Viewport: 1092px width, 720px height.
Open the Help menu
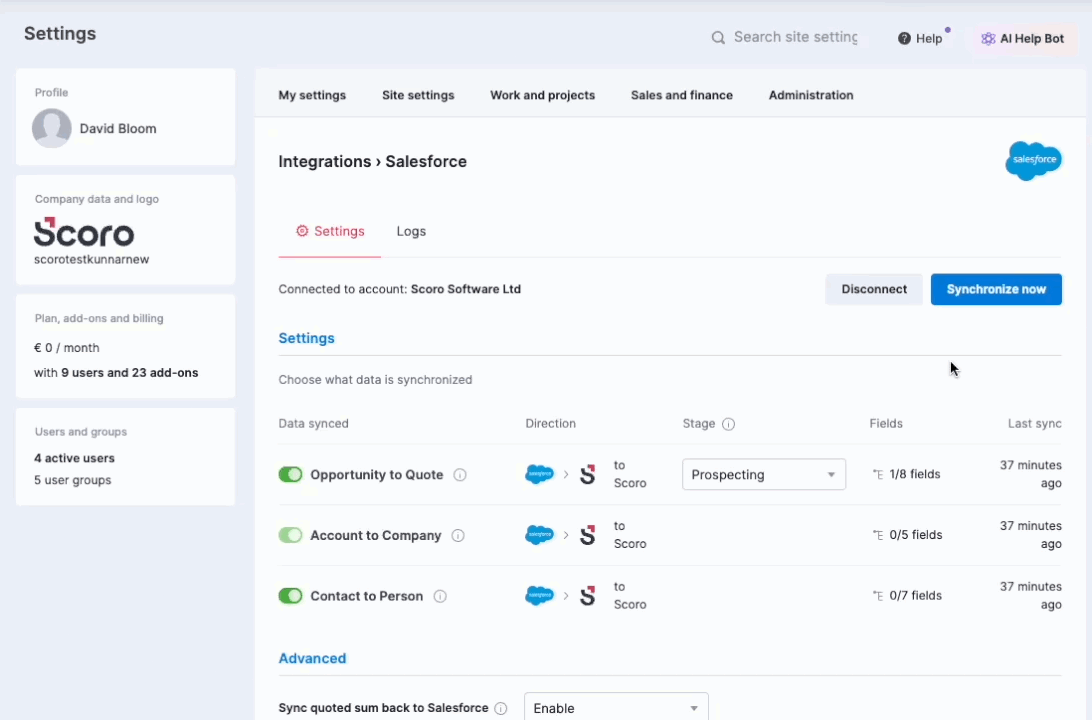pyautogui.click(x=920, y=38)
